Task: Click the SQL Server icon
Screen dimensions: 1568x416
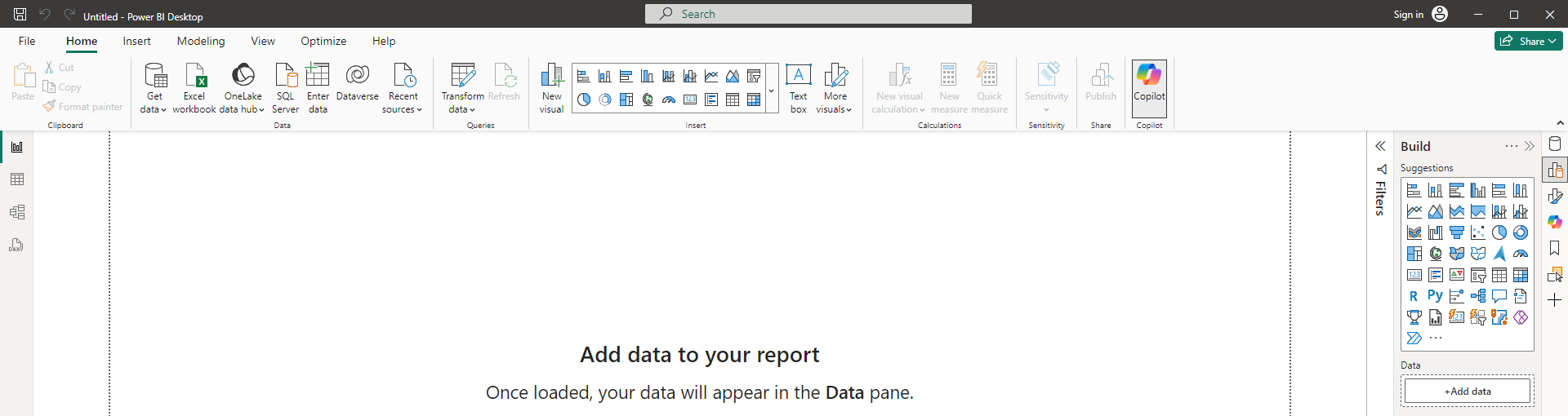Action: click(x=285, y=76)
